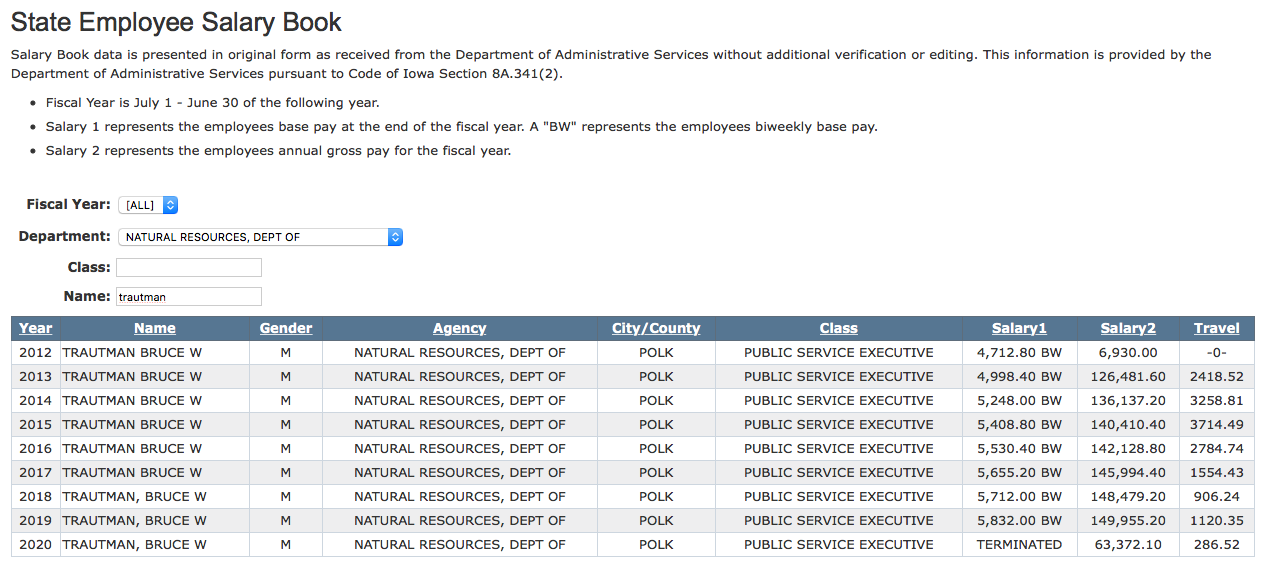Open the Department dropdown showing Natural Resources
Viewport: 1272px width, 566px height.
[x=260, y=237]
